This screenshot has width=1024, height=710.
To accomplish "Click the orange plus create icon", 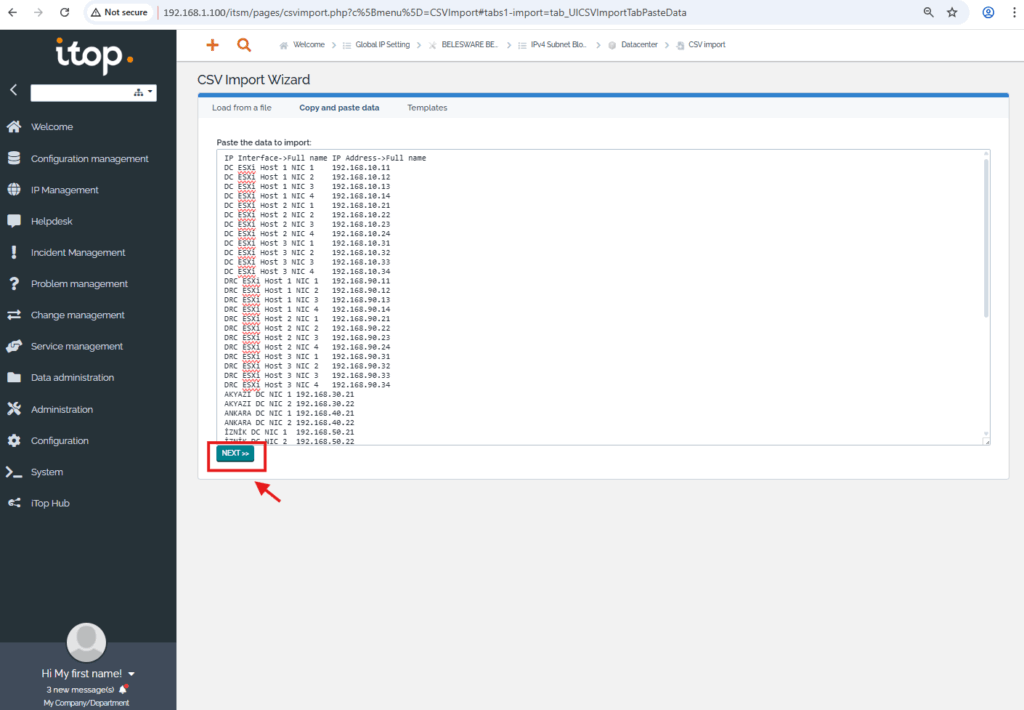I will coord(212,45).
